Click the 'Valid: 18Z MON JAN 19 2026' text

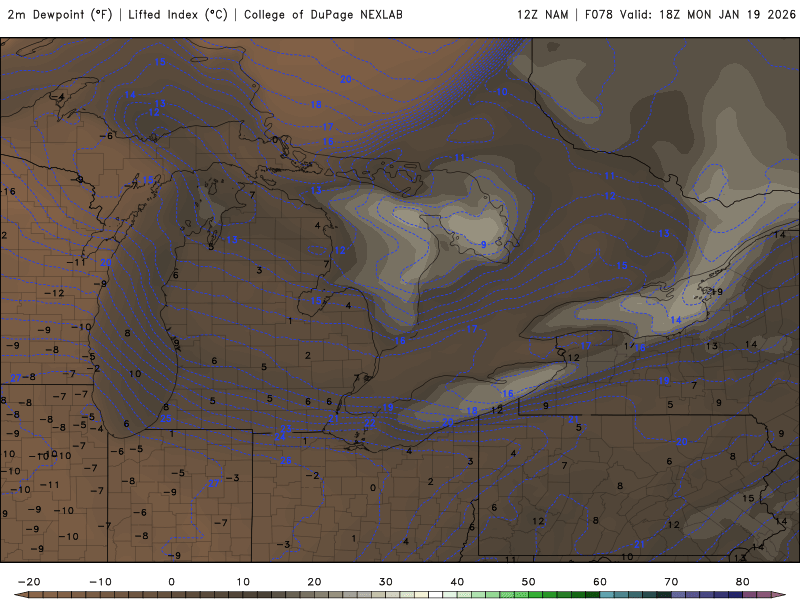point(708,15)
